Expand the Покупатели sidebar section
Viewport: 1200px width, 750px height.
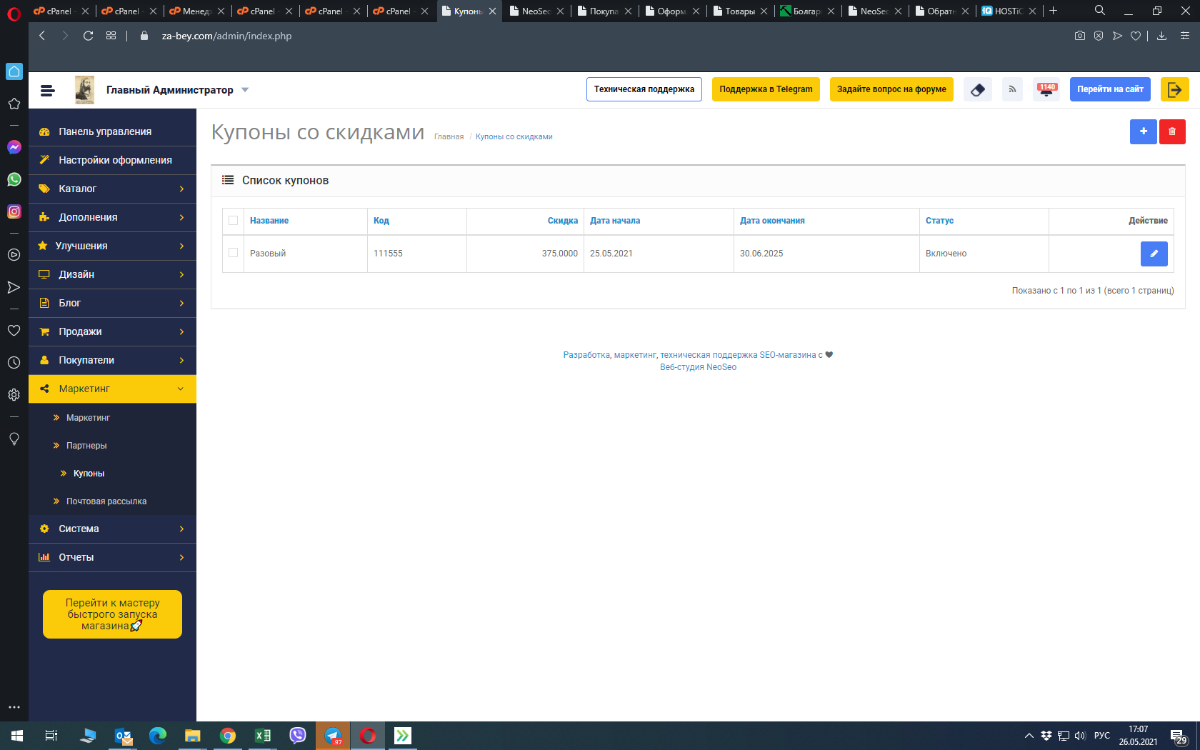tap(112, 360)
